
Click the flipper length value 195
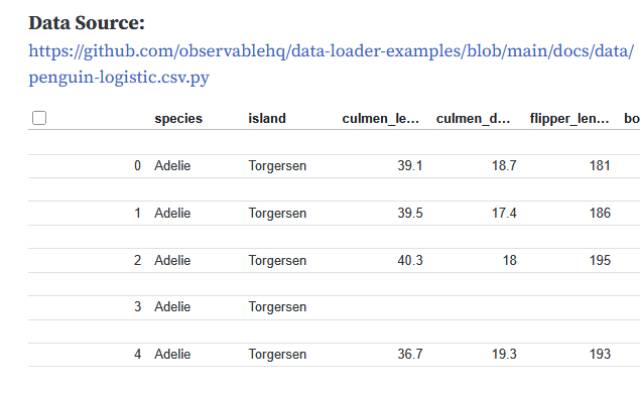[x=599, y=260]
